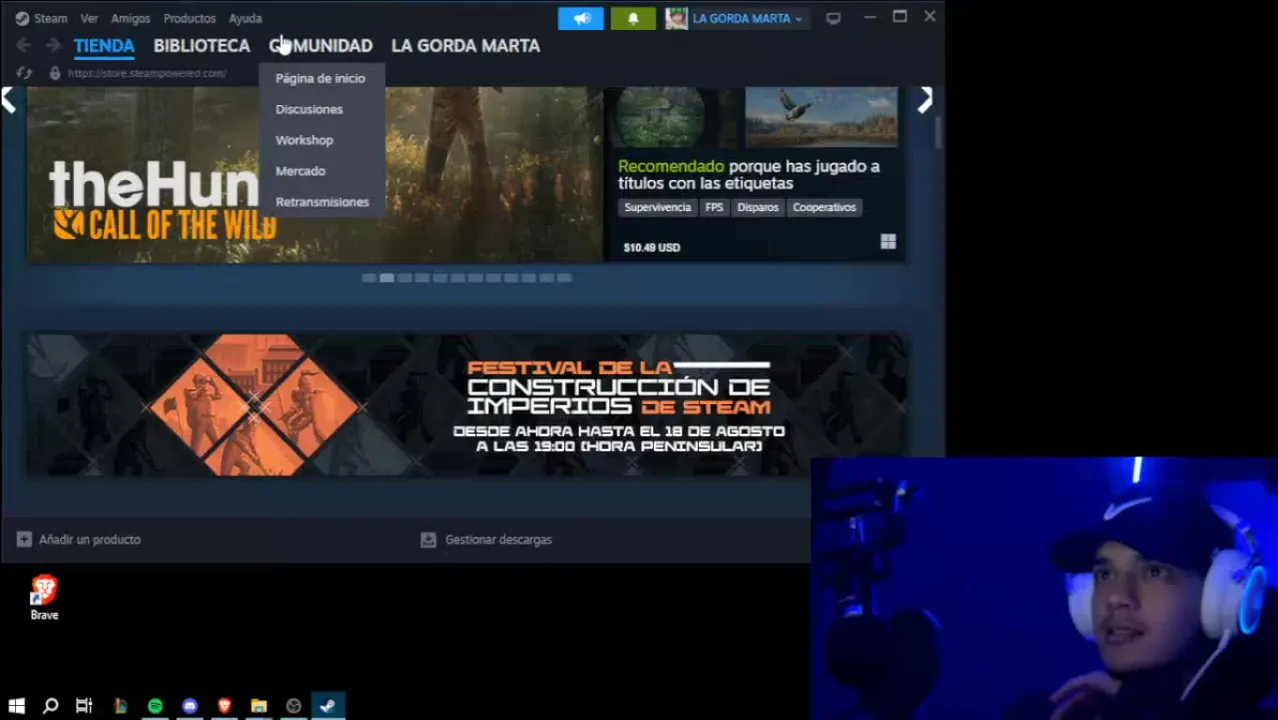Open Festival de la Construcción de Imperios banner
Viewport: 1278px width, 720px height.
click(x=467, y=405)
